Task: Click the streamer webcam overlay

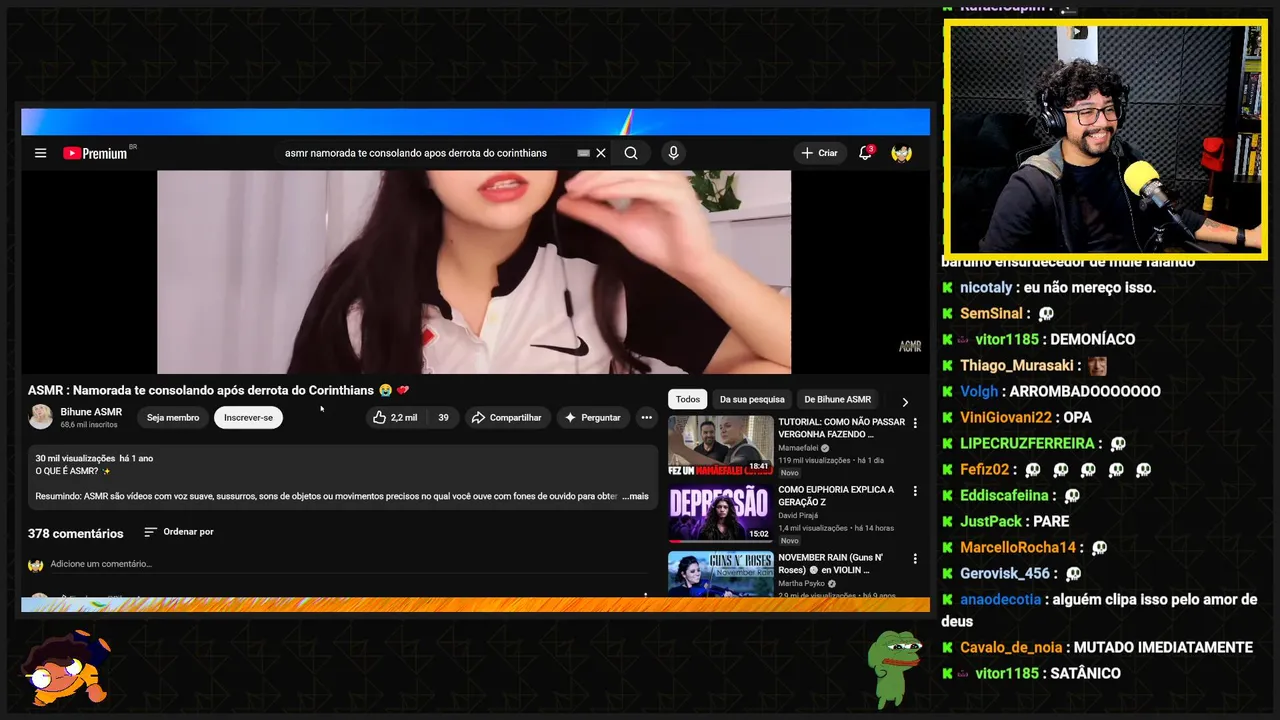Action: (x=1105, y=139)
